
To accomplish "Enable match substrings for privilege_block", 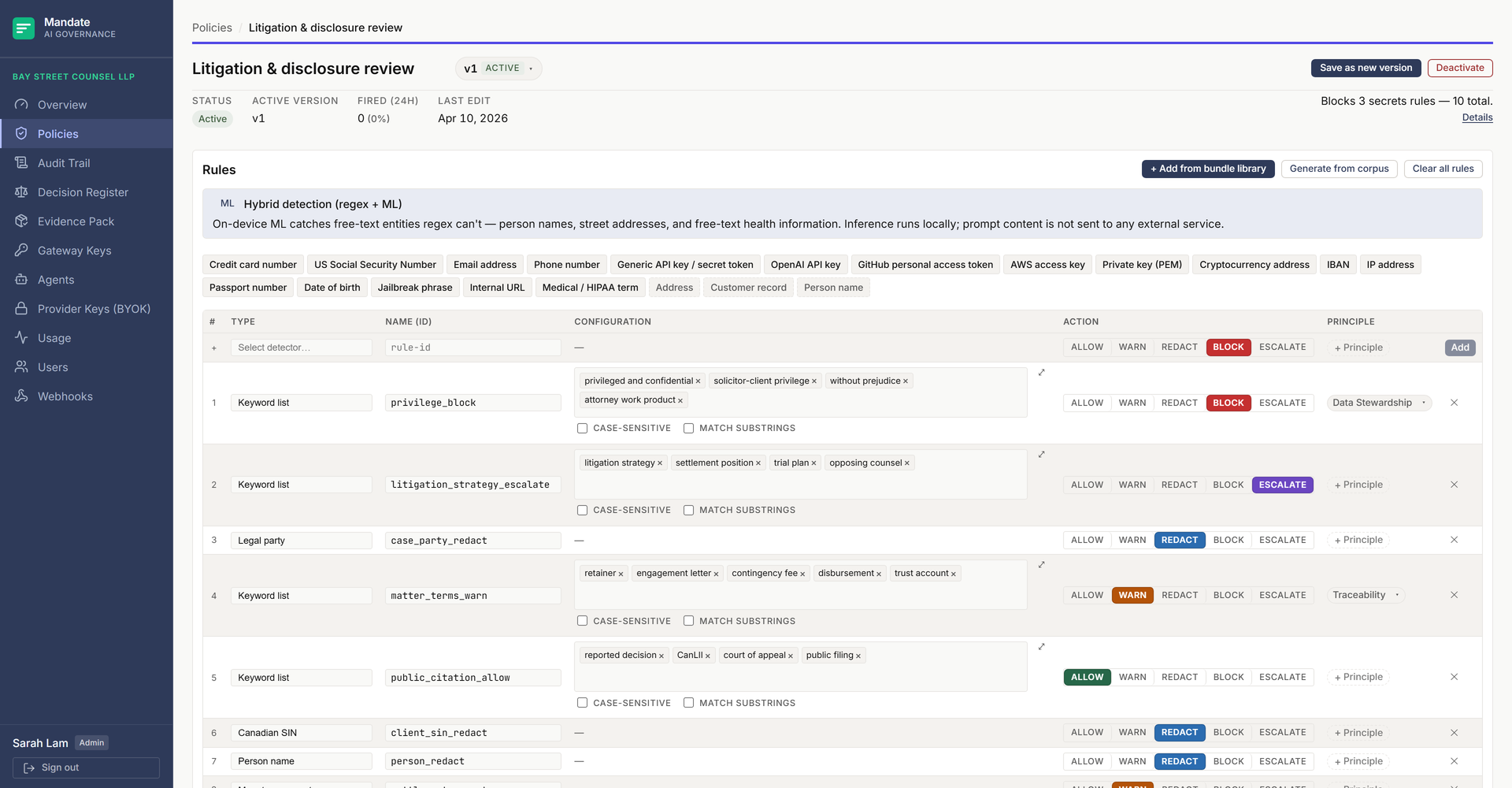I will pos(688,429).
